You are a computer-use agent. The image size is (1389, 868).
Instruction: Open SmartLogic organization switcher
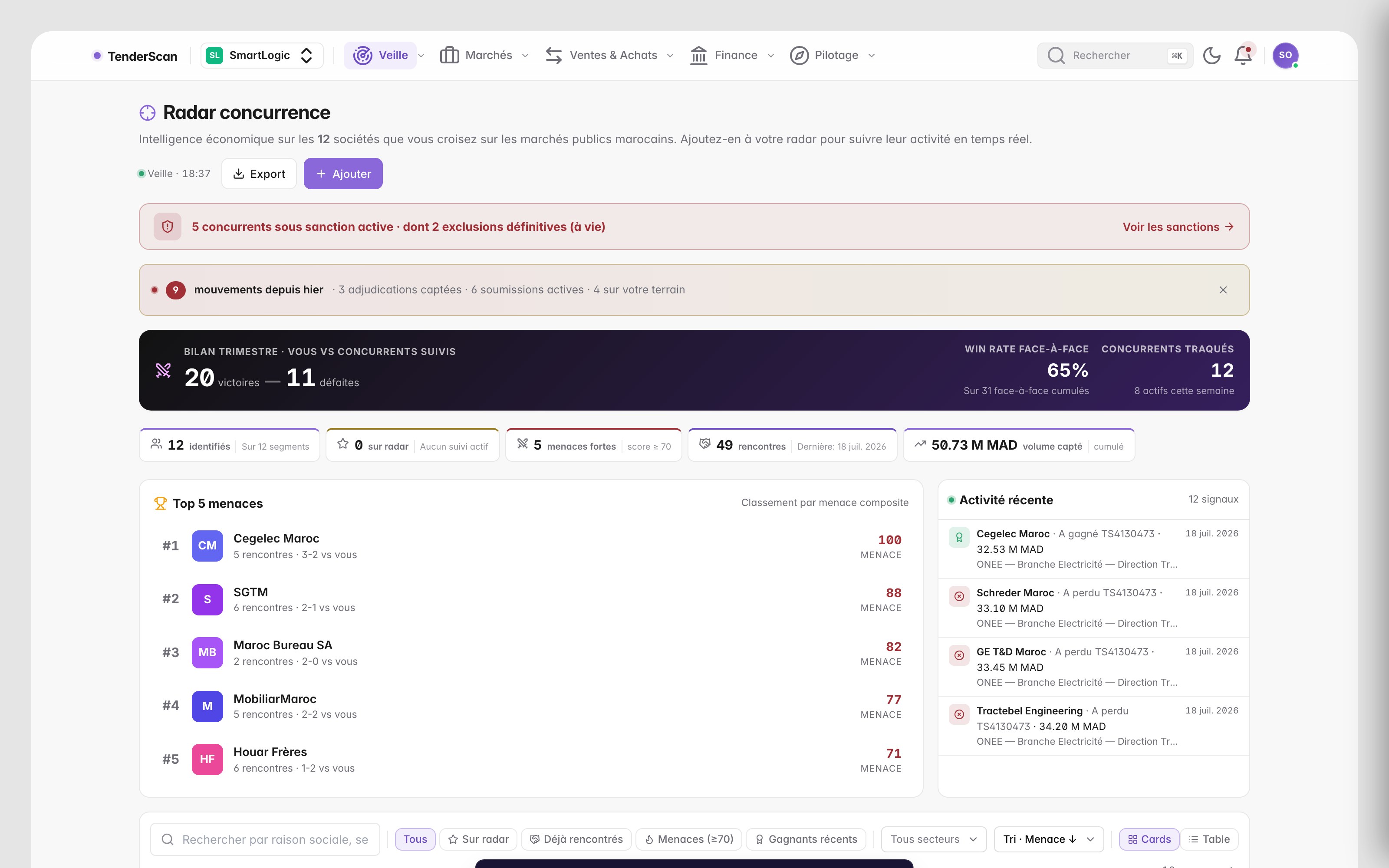point(262,56)
